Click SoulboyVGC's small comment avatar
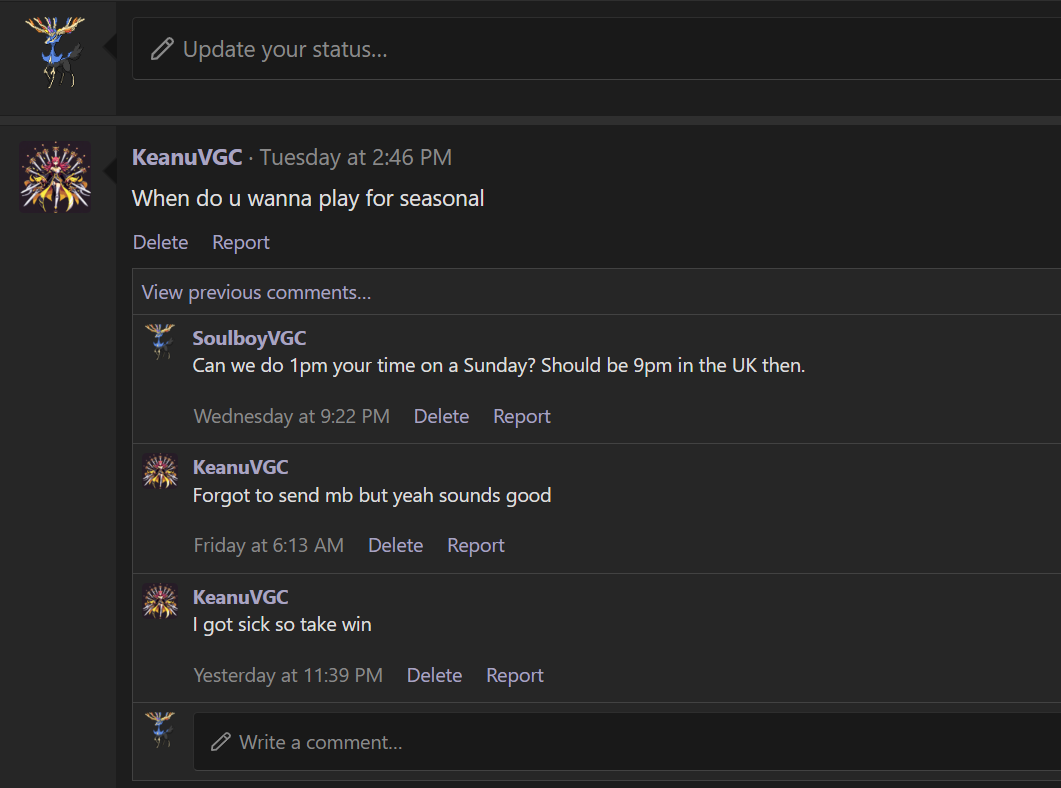This screenshot has width=1061, height=788. [160, 341]
